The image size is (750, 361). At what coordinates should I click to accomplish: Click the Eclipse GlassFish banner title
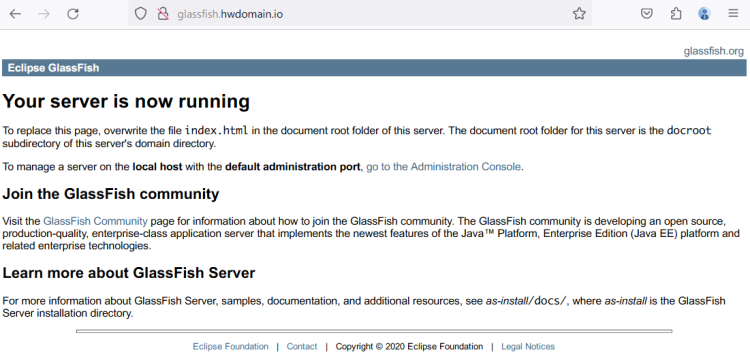54,68
